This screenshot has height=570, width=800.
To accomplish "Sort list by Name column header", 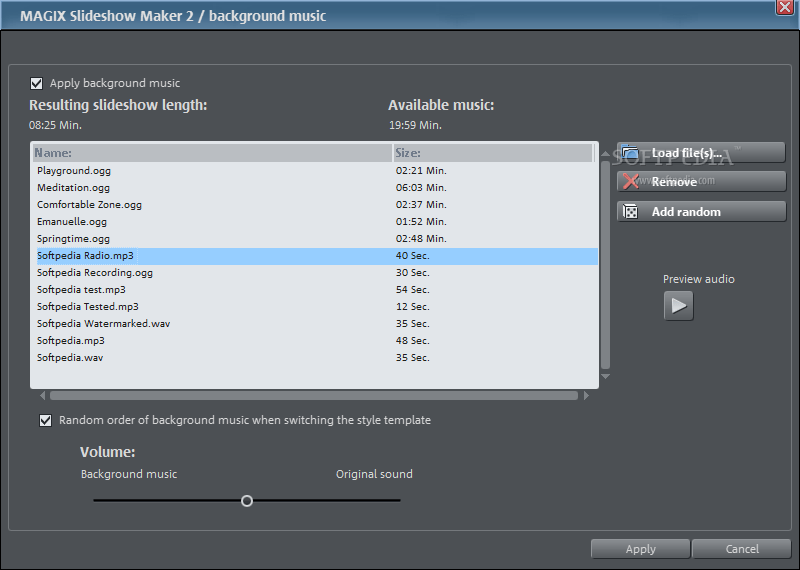I will point(212,153).
